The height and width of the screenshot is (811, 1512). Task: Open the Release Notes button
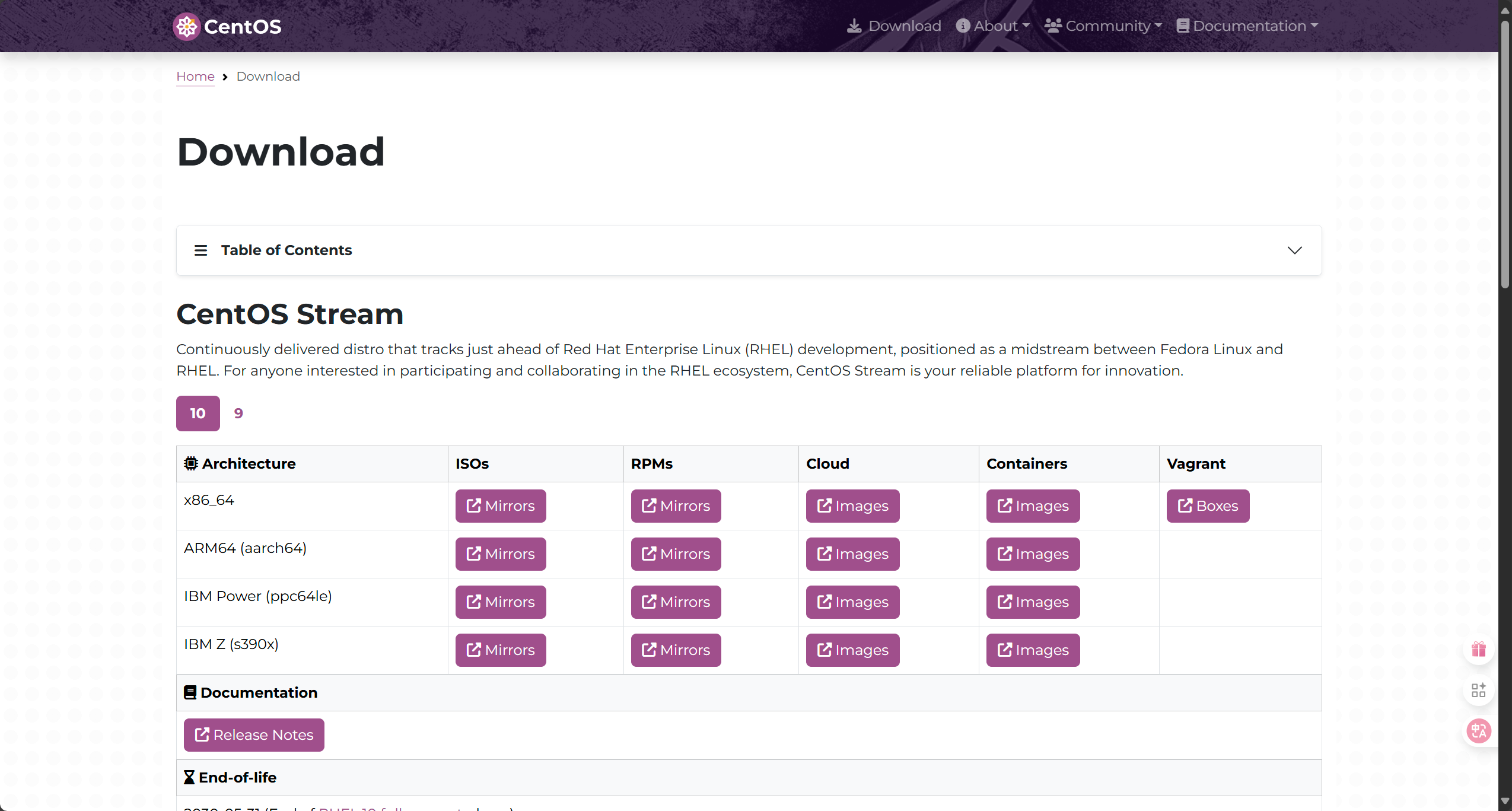(x=254, y=735)
